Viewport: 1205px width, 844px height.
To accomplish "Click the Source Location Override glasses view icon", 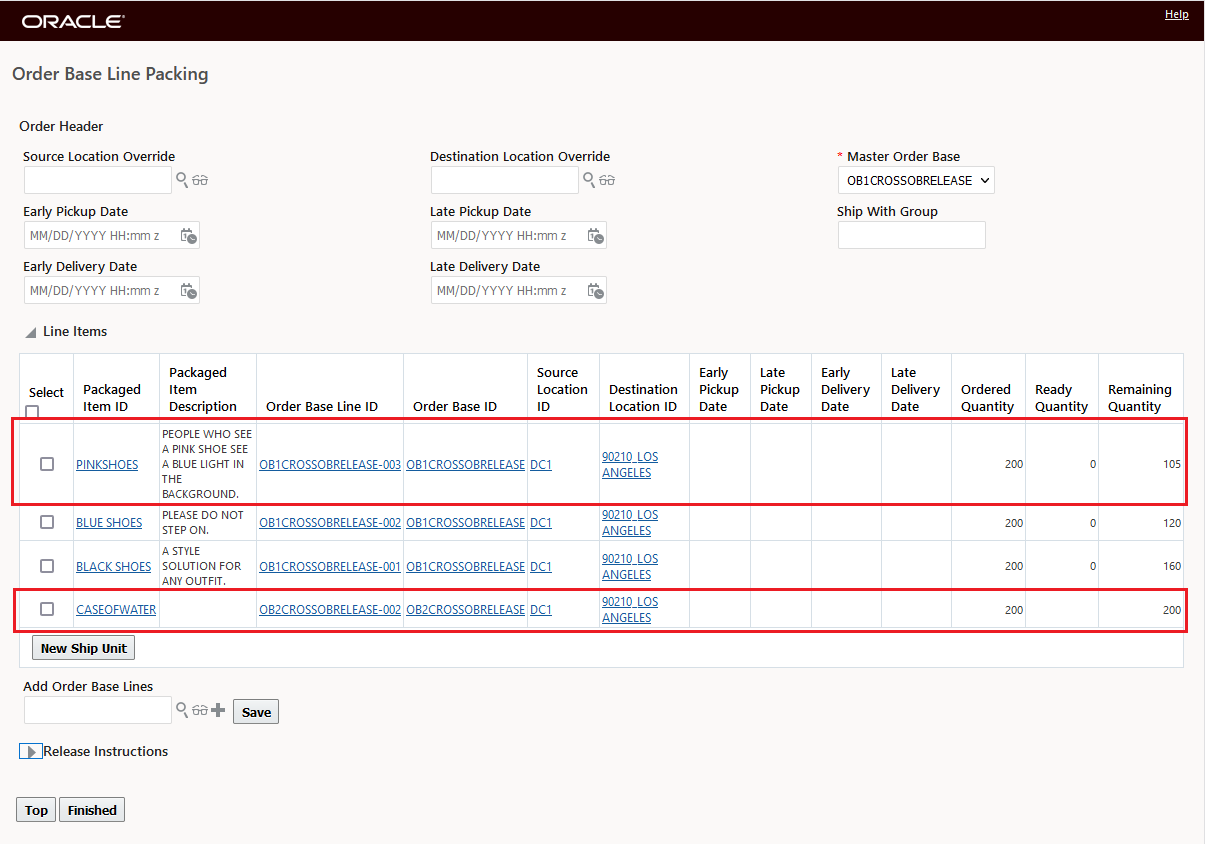I will click(x=200, y=180).
